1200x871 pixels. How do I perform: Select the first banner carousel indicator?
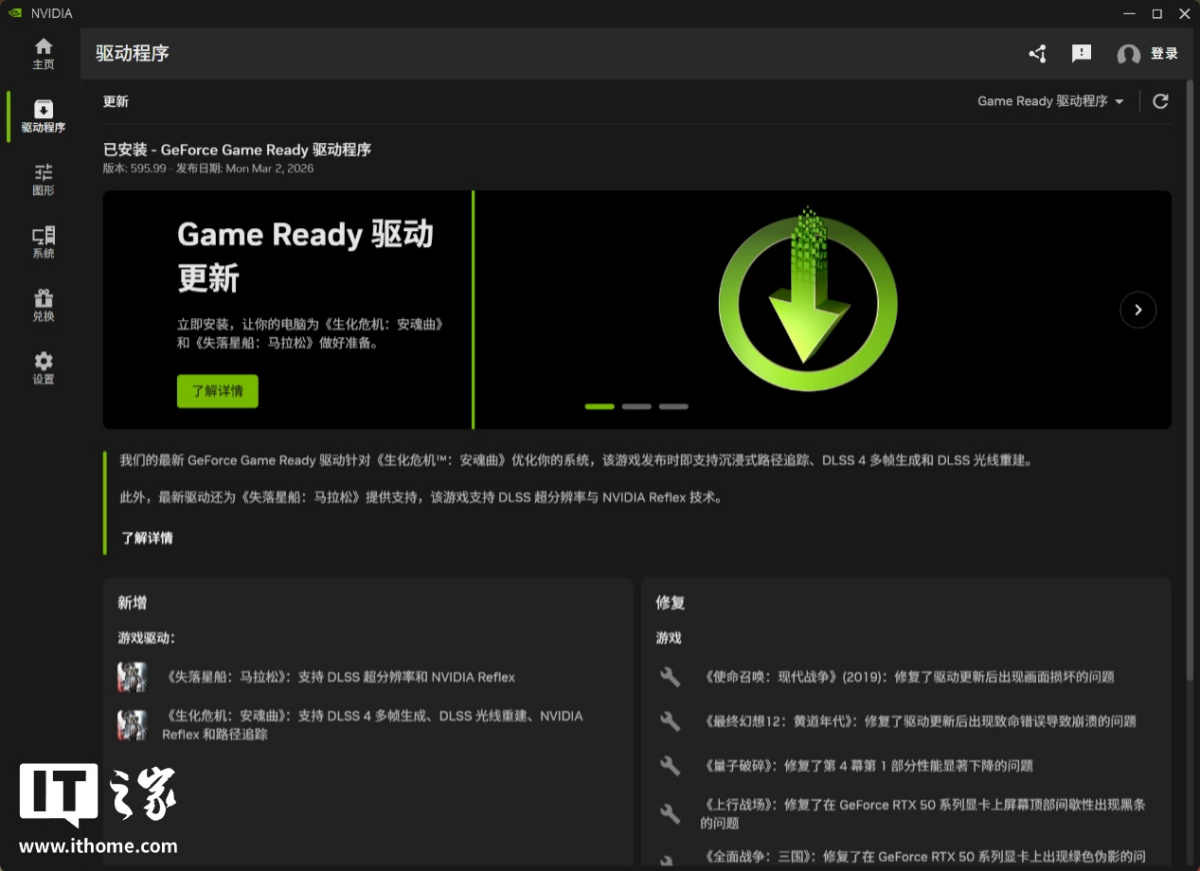click(x=599, y=407)
